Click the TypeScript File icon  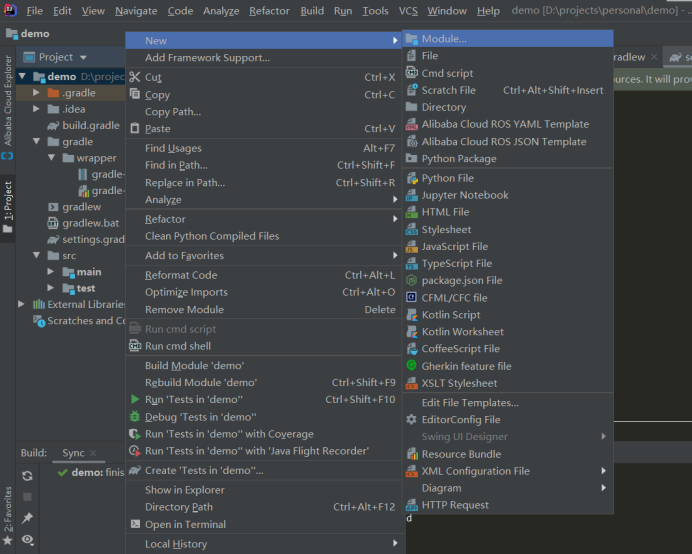pyautogui.click(x=411, y=264)
